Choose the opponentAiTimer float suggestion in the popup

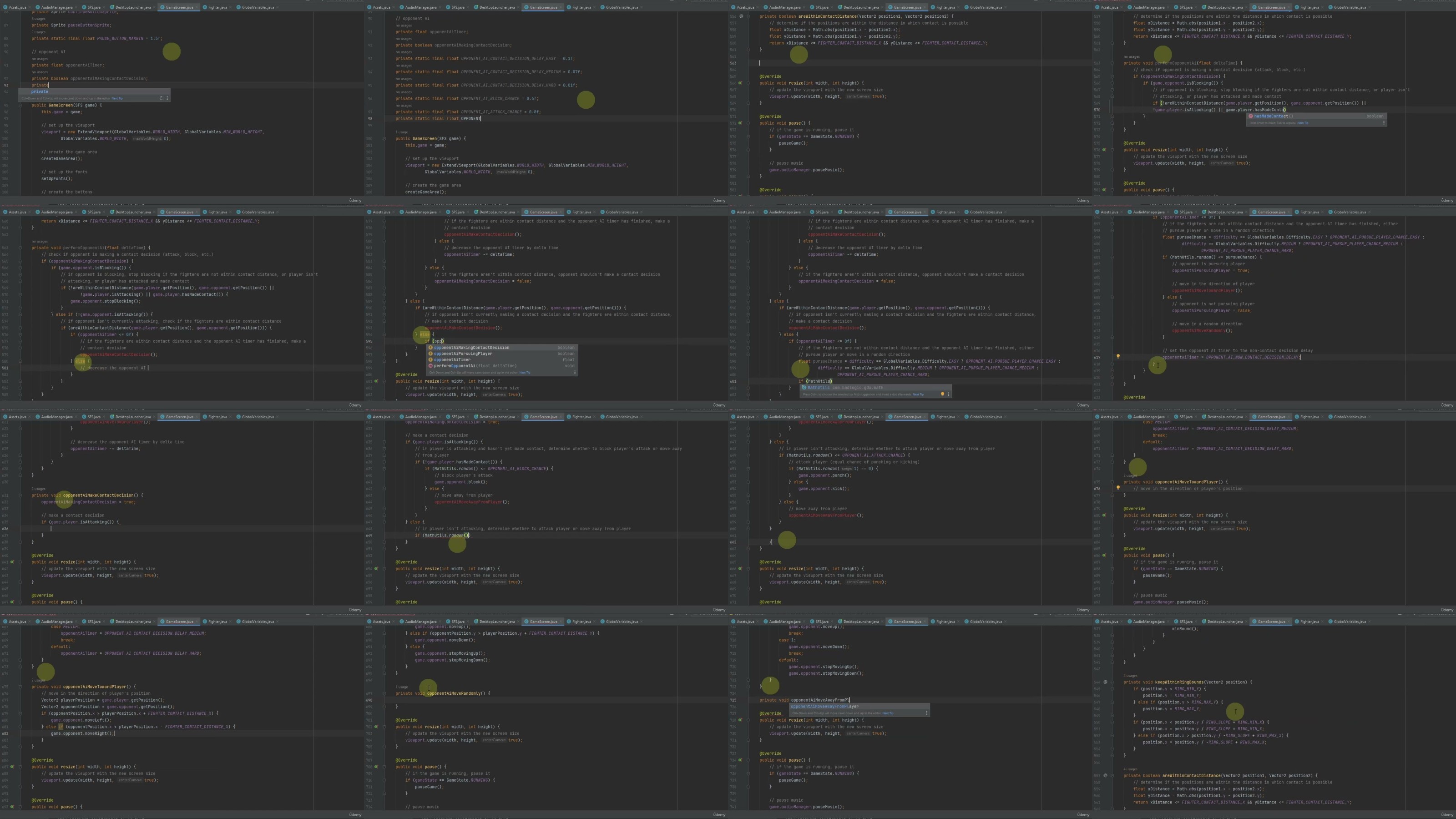[x=502, y=359]
